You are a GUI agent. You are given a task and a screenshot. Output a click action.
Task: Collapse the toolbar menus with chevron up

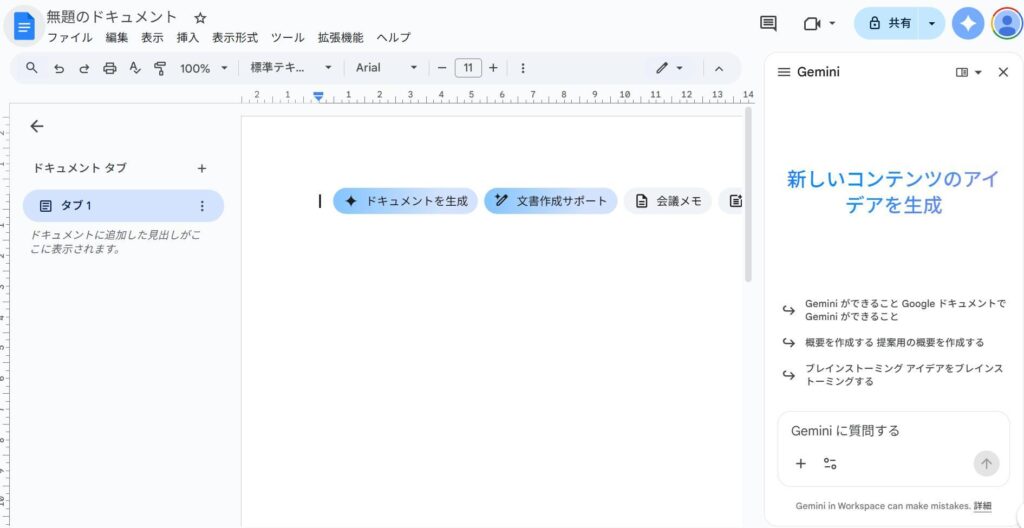tap(719, 68)
